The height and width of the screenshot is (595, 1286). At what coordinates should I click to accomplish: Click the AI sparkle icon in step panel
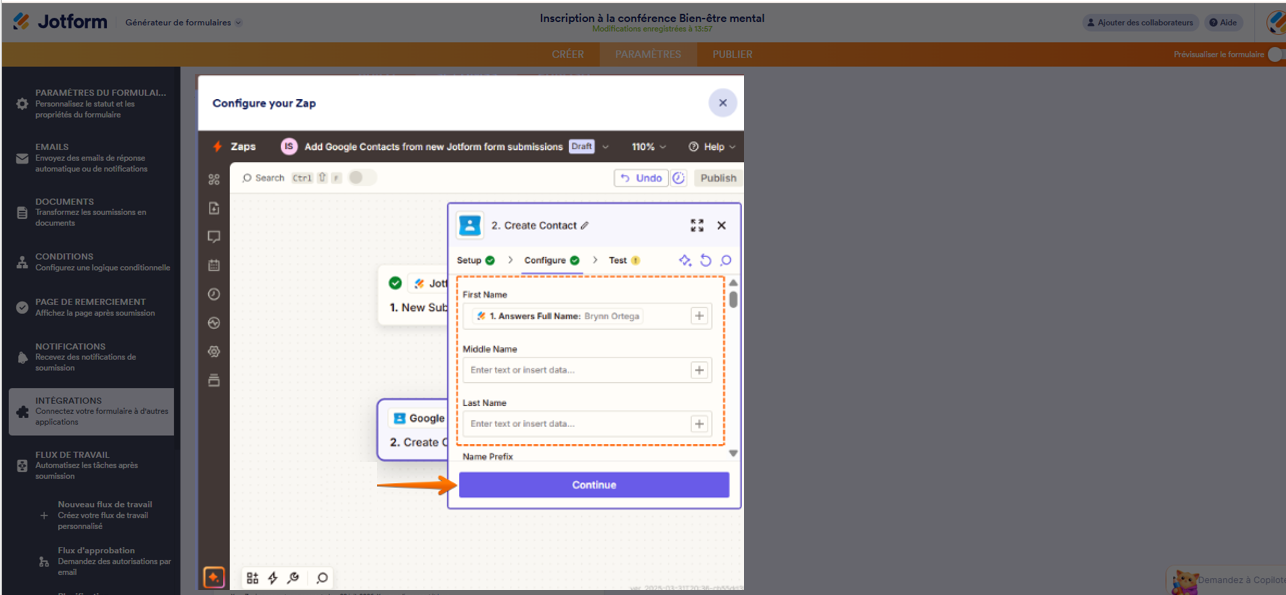tap(685, 260)
